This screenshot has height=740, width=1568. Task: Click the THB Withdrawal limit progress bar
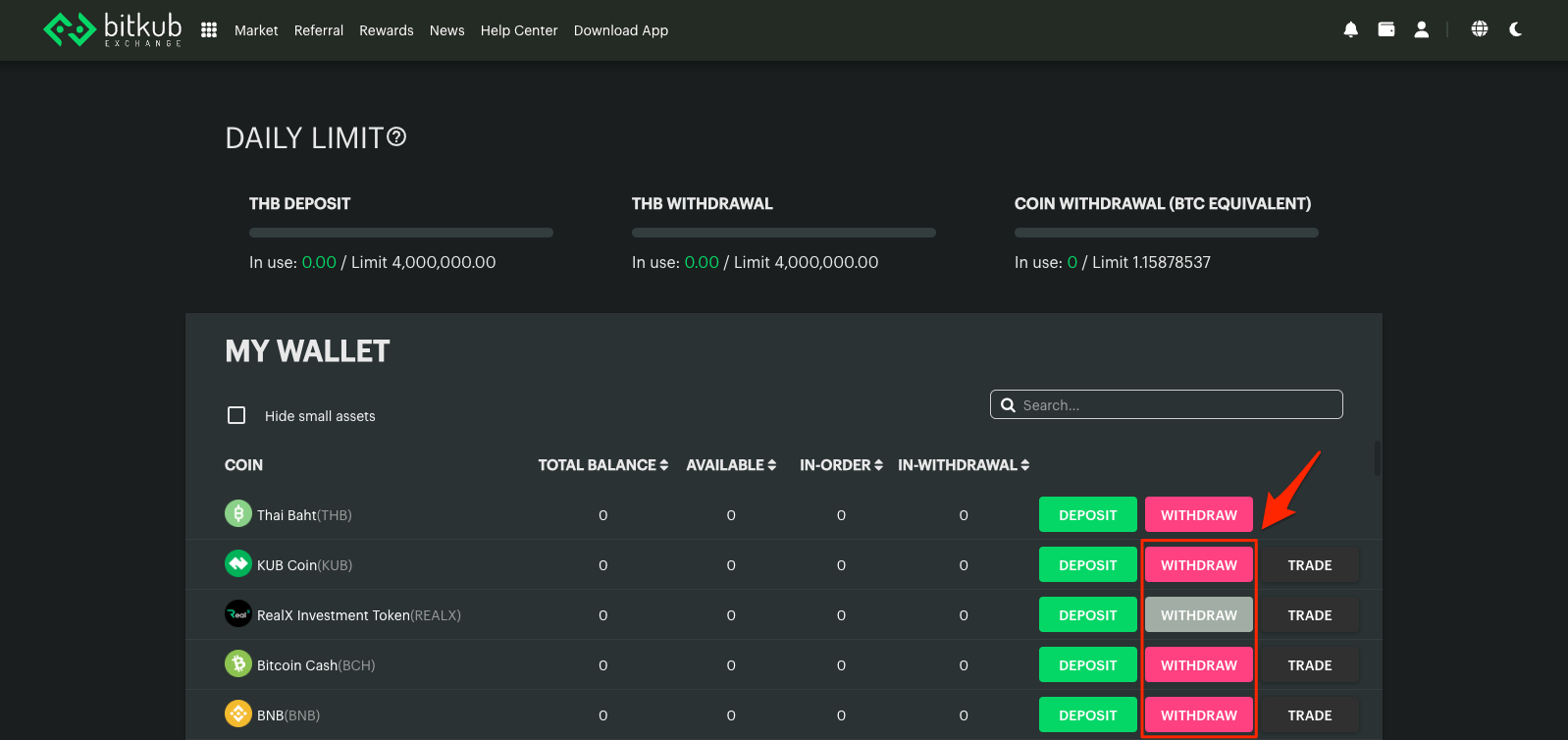(x=784, y=233)
